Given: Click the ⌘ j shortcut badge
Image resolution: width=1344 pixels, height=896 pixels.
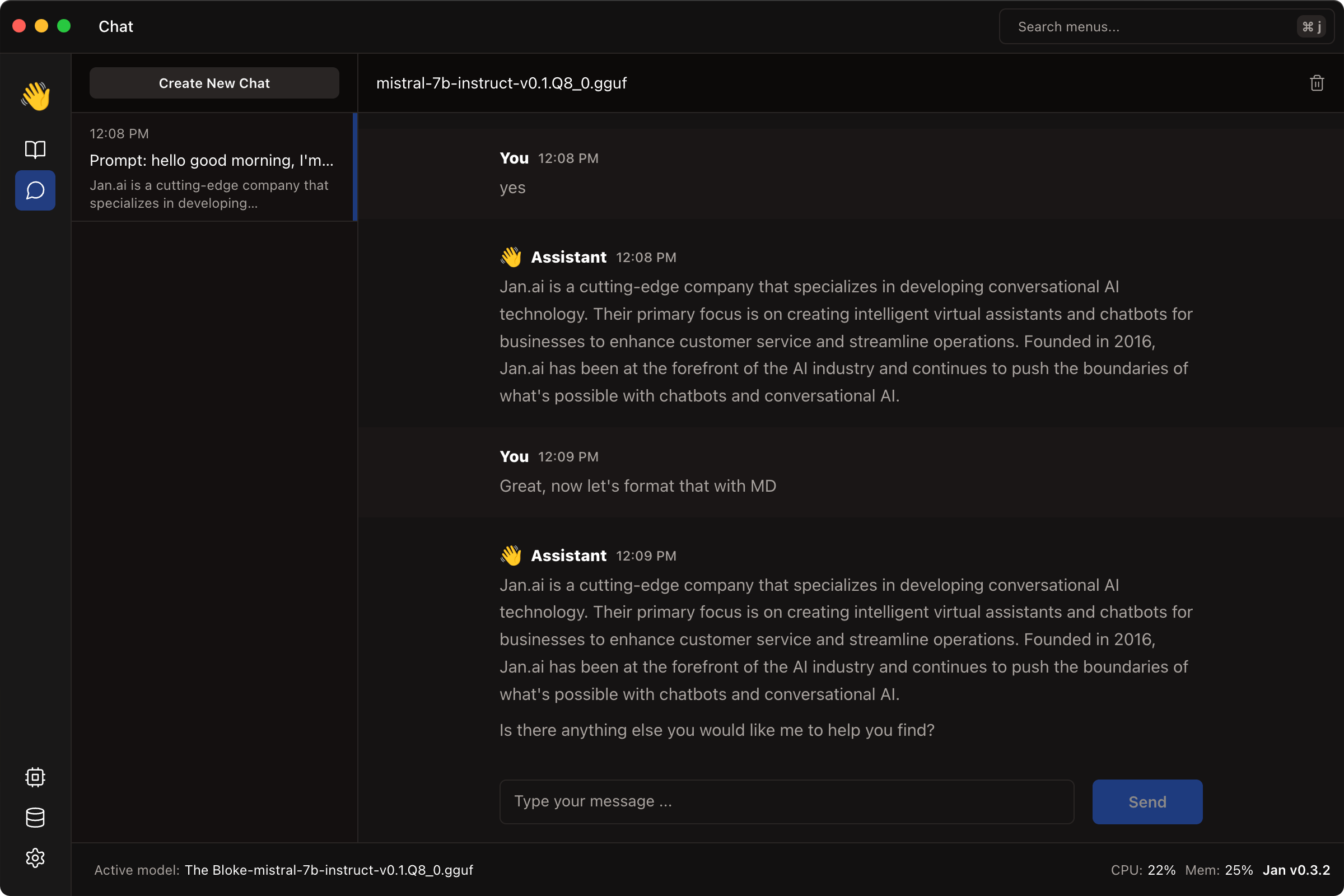Looking at the screenshot, I should click(x=1311, y=27).
